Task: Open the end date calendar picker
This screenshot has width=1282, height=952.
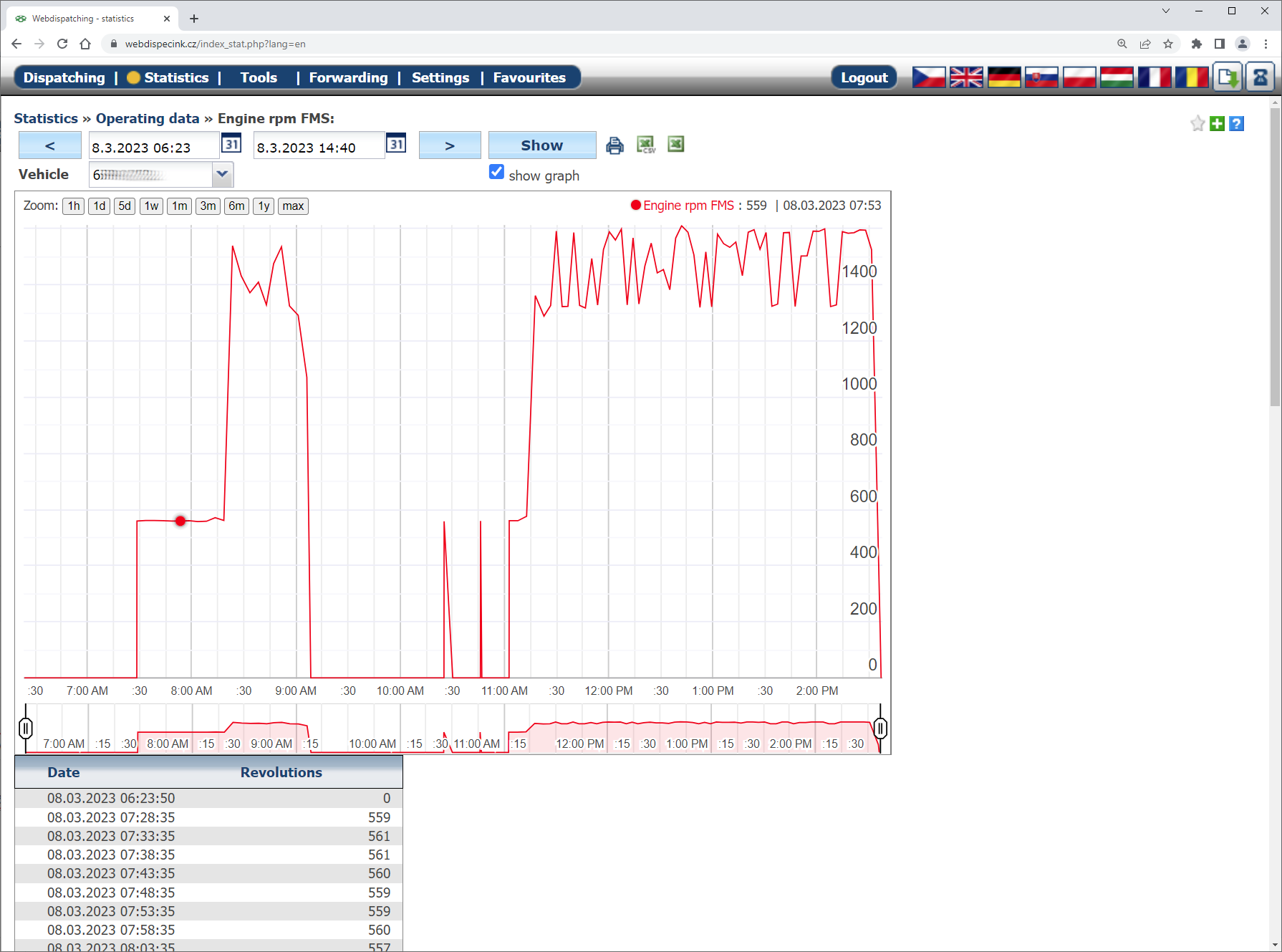Action: 396,144
